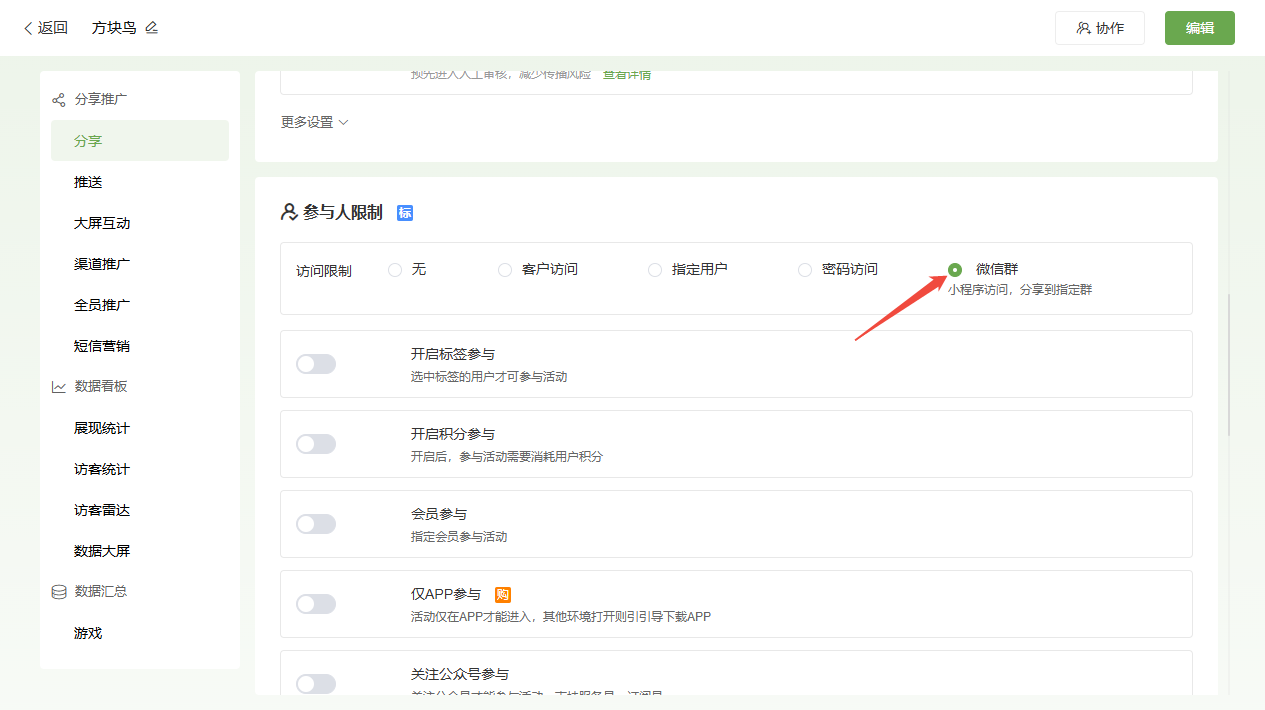
Task: Click the 数据汇总 database icon
Action: 59,592
